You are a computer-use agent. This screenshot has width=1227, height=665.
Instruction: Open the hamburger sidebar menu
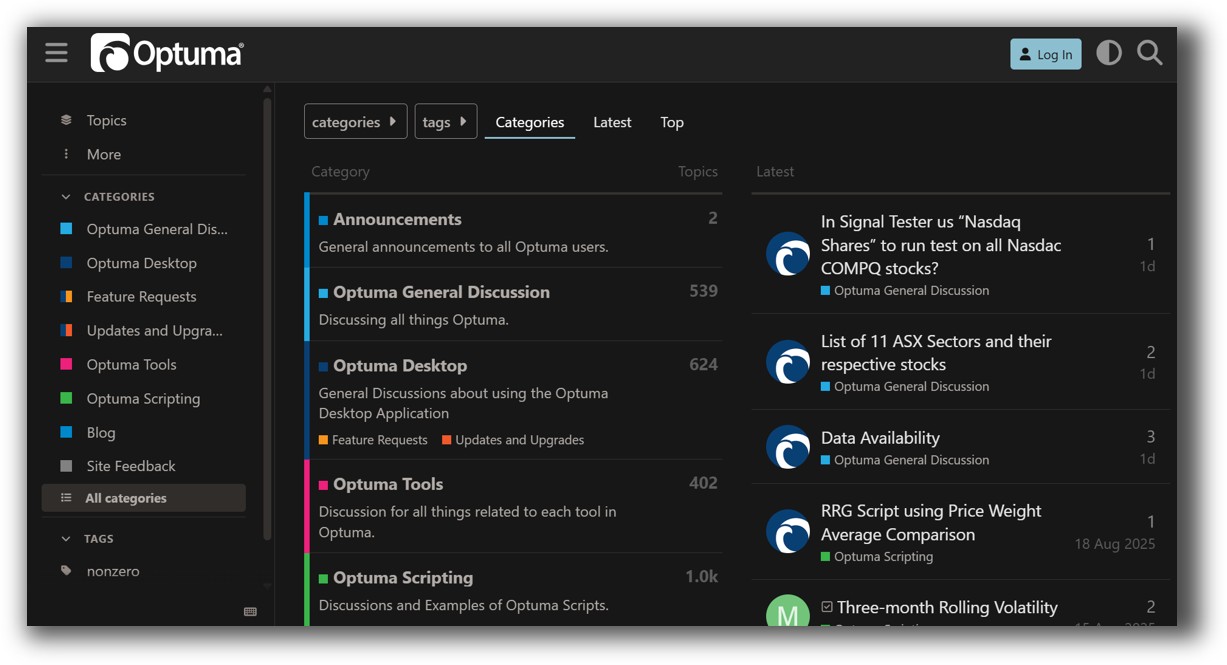56,53
